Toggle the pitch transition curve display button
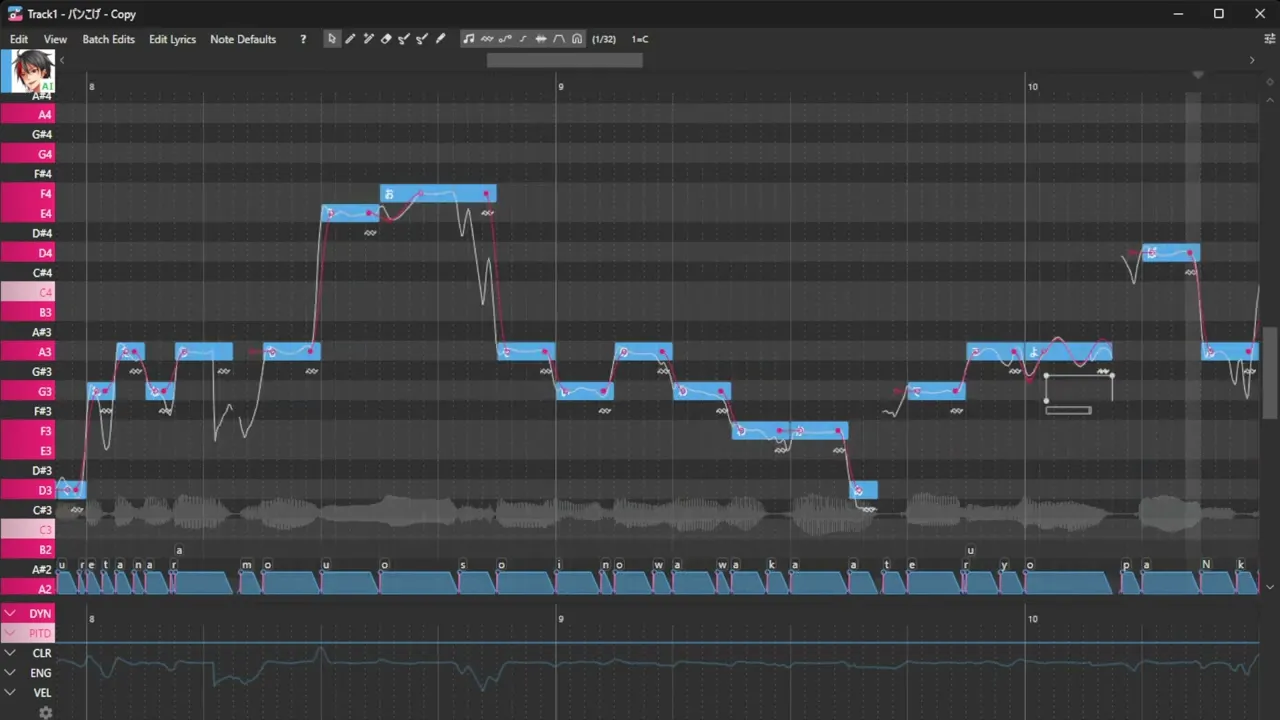Image resolution: width=1280 pixels, height=720 pixels. [523, 39]
